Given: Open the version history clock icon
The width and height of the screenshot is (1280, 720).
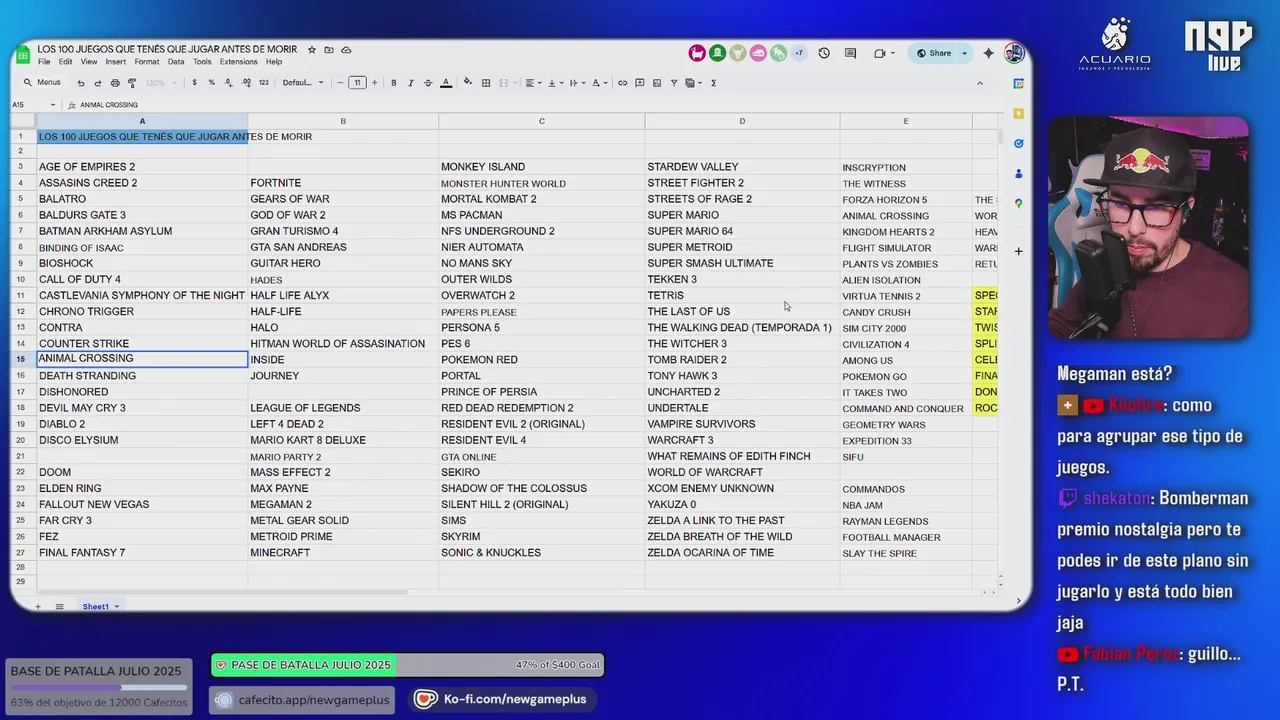Looking at the screenshot, I should coord(824,53).
